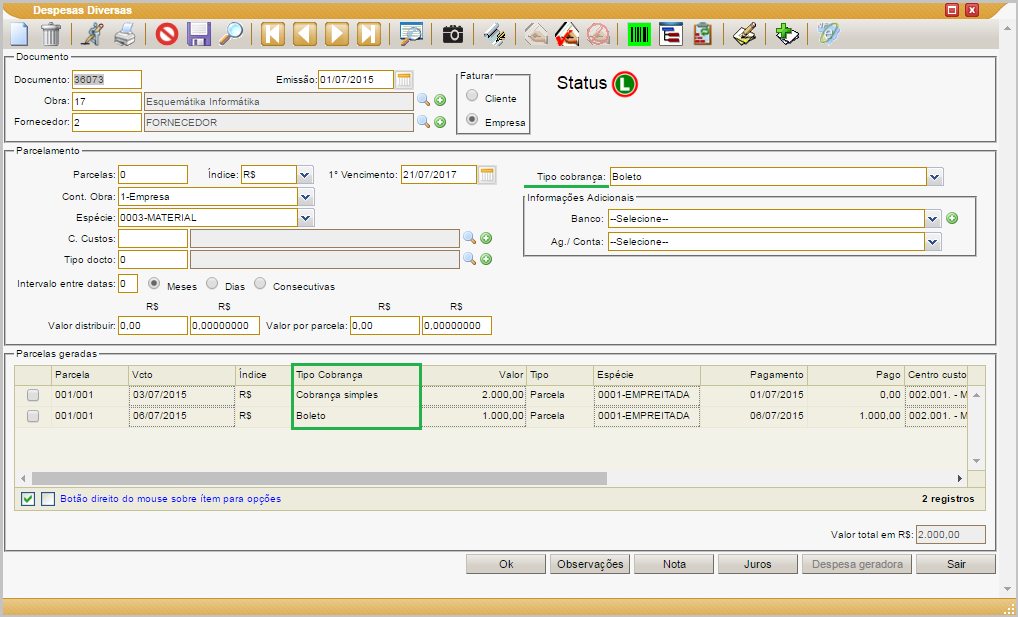1018x617 pixels.
Task: Open the Tipo cobrança dropdown
Action: [x=934, y=177]
